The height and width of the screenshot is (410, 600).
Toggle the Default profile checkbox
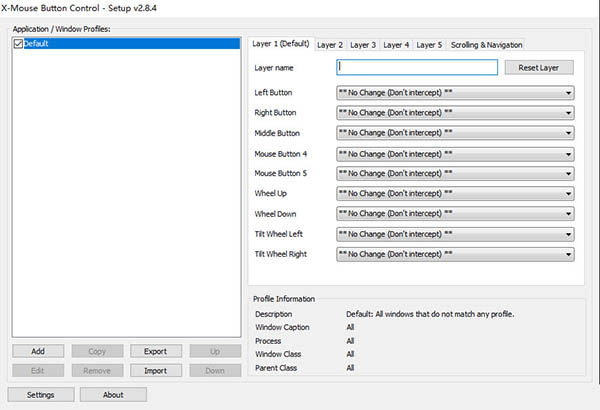pyautogui.click(x=18, y=45)
